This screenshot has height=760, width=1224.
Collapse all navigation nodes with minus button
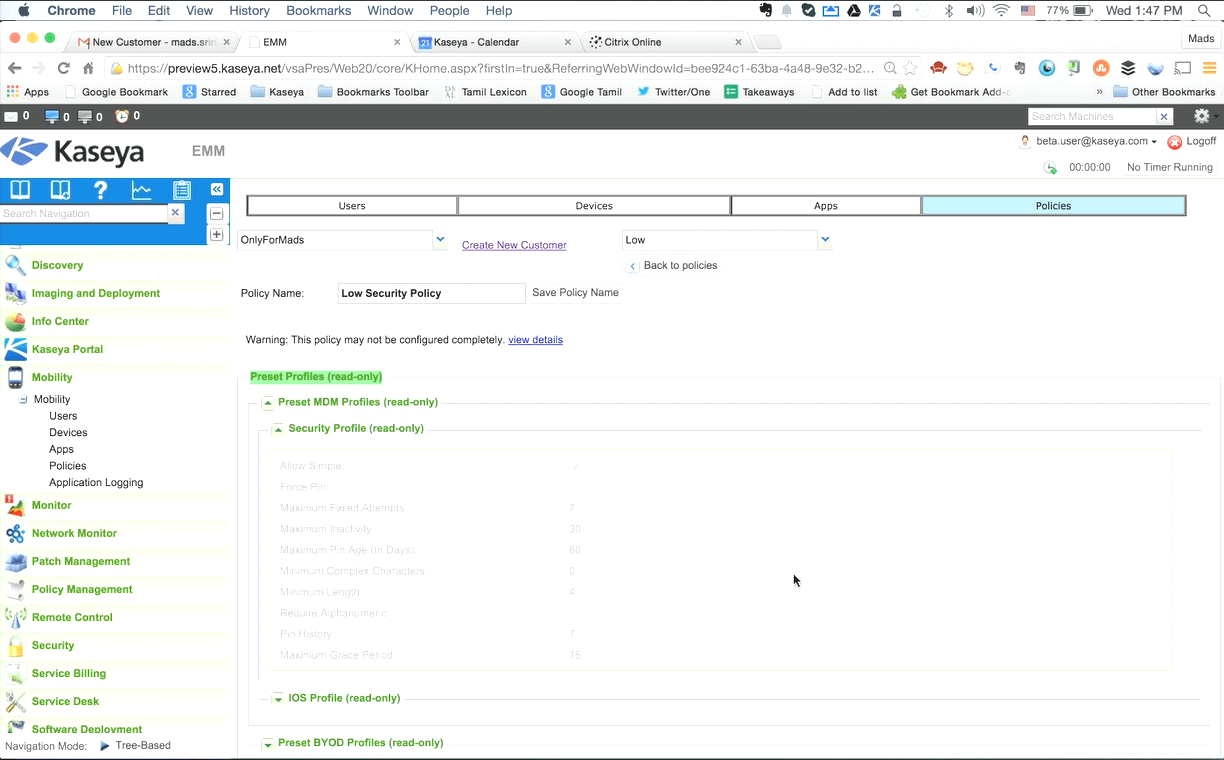point(216,213)
